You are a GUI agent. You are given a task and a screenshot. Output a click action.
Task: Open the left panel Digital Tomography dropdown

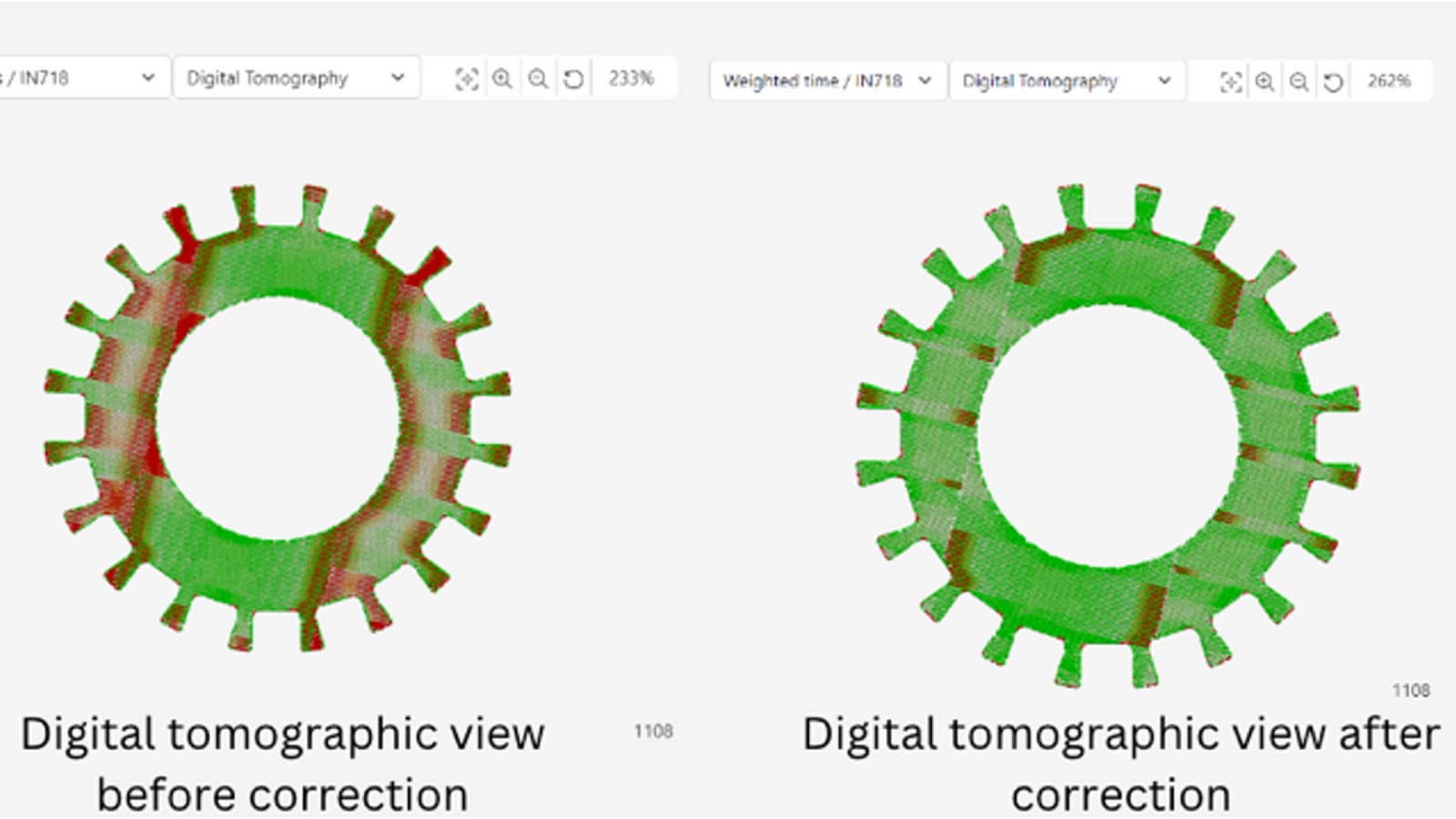coord(296,78)
